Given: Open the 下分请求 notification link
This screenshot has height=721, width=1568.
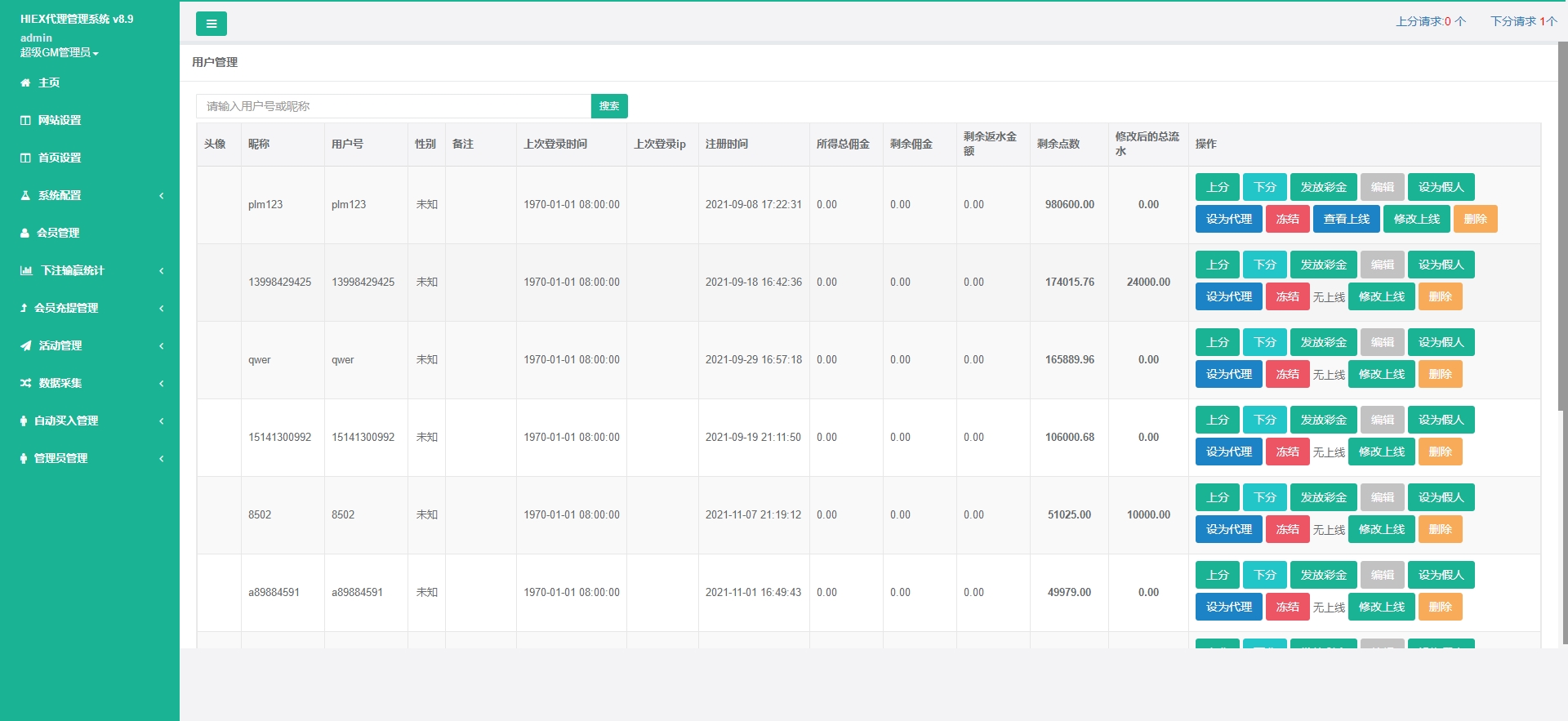Looking at the screenshot, I should (1522, 21).
